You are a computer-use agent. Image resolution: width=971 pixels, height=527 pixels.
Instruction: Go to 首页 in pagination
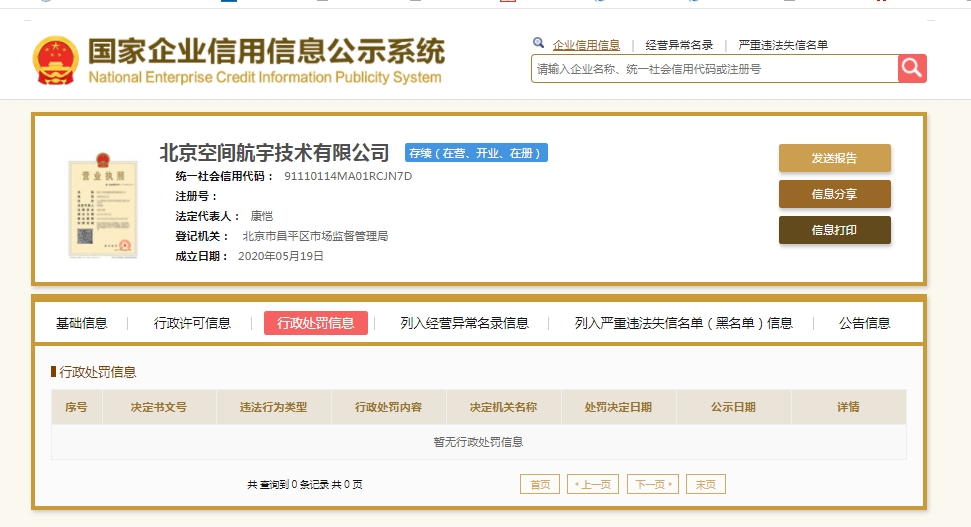[540, 484]
